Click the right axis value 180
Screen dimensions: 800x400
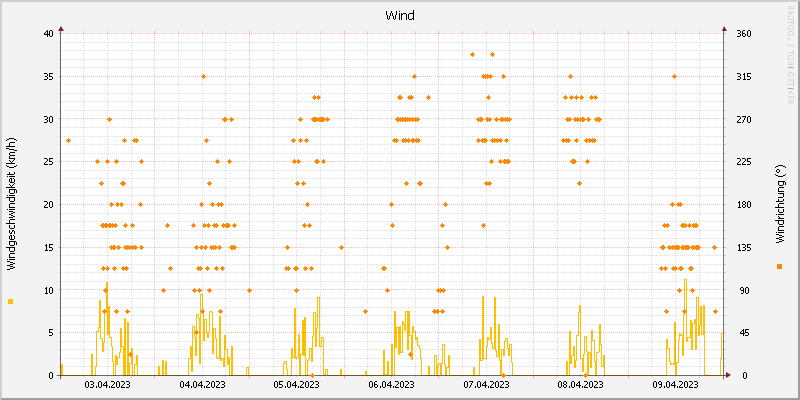(744, 205)
